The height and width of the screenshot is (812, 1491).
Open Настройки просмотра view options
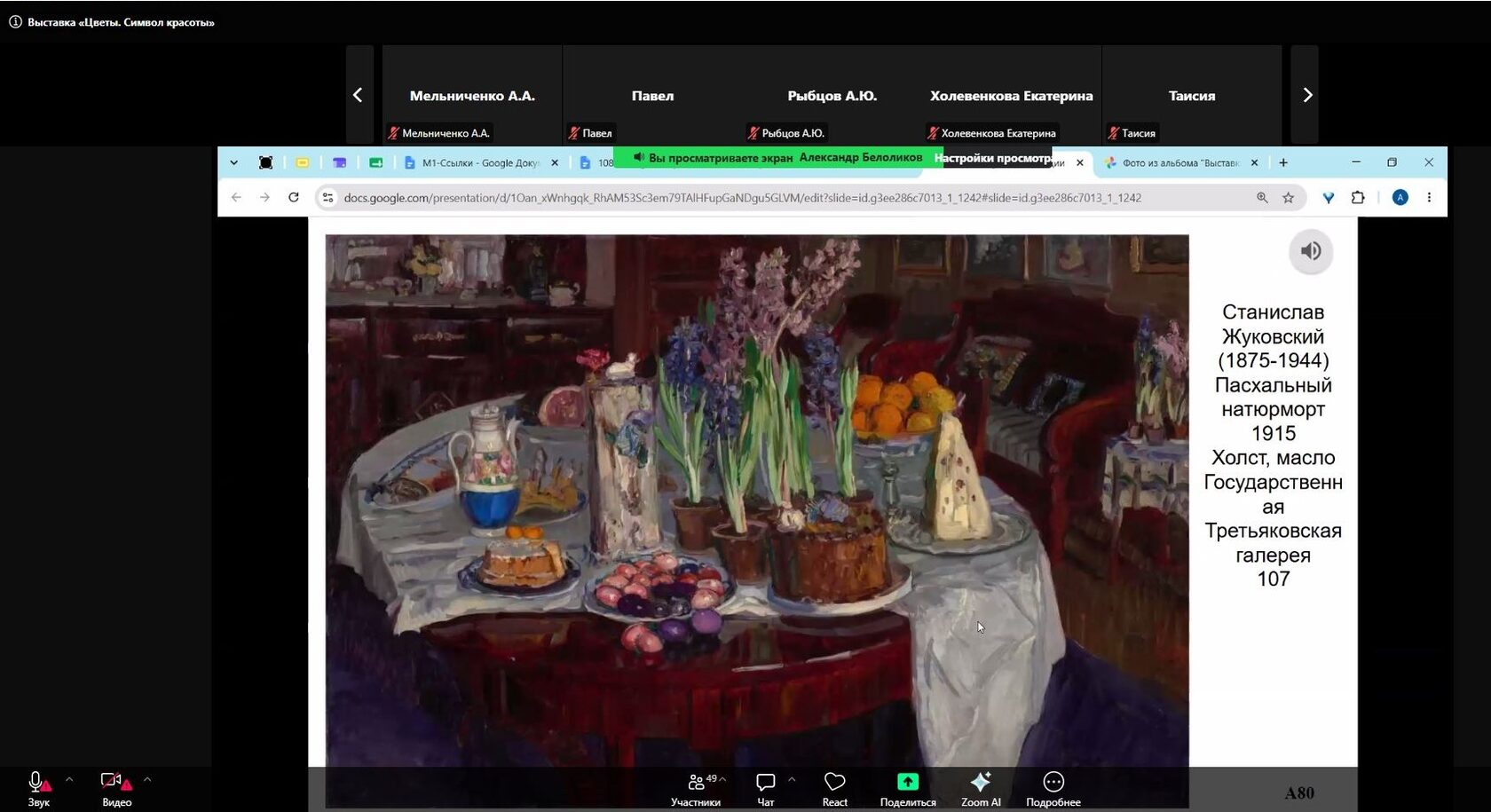click(993, 158)
